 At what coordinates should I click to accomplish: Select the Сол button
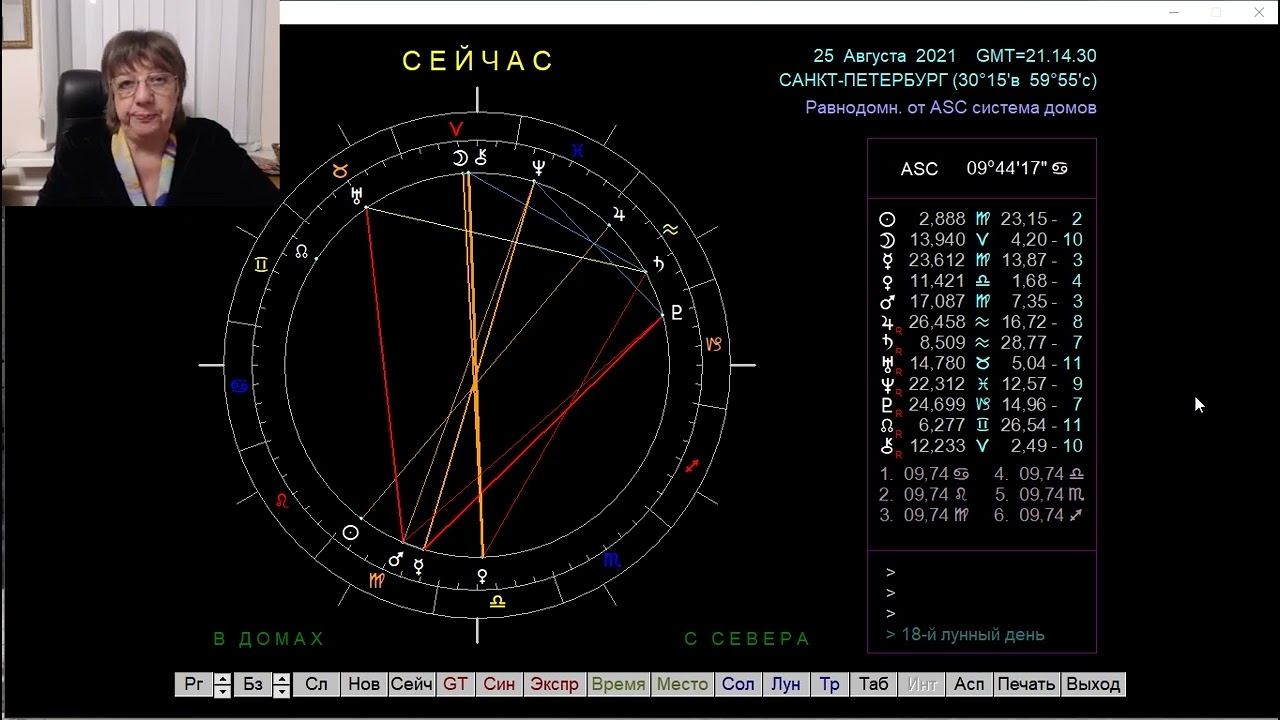point(738,684)
